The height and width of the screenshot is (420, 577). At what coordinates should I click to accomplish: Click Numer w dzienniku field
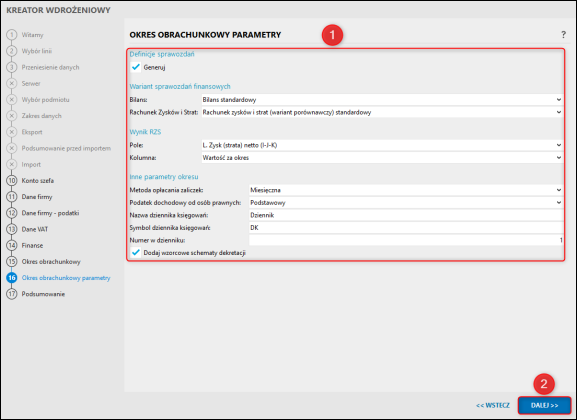[x=406, y=240]
